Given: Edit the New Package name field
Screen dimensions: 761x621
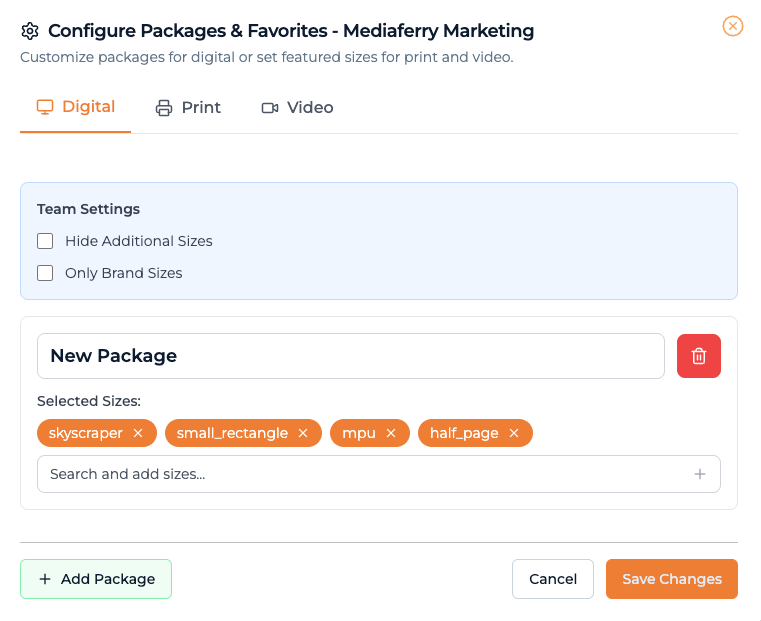Looking at the screenshot, I should (351, 356).
